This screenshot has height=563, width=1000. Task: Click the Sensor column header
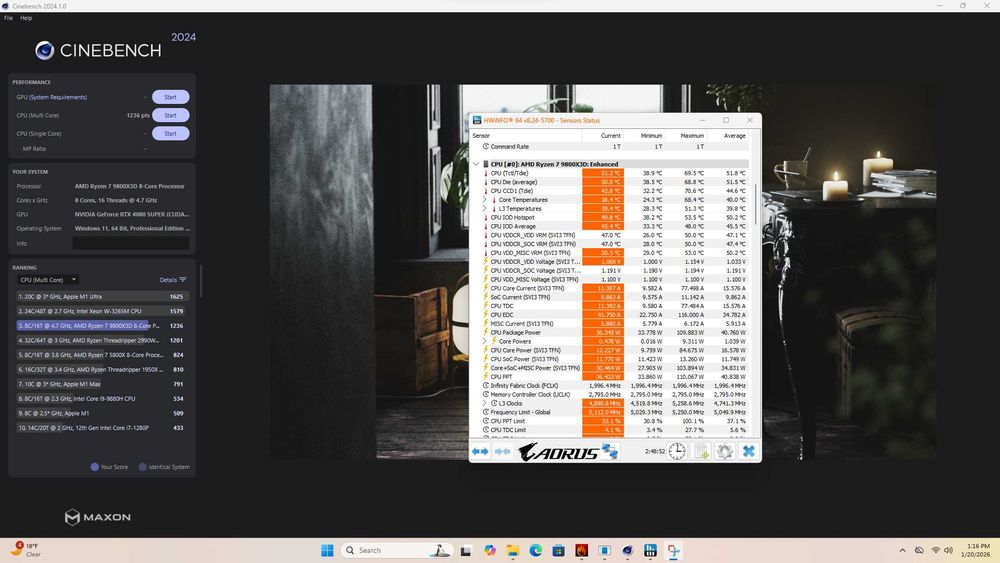tap(526, 135)
